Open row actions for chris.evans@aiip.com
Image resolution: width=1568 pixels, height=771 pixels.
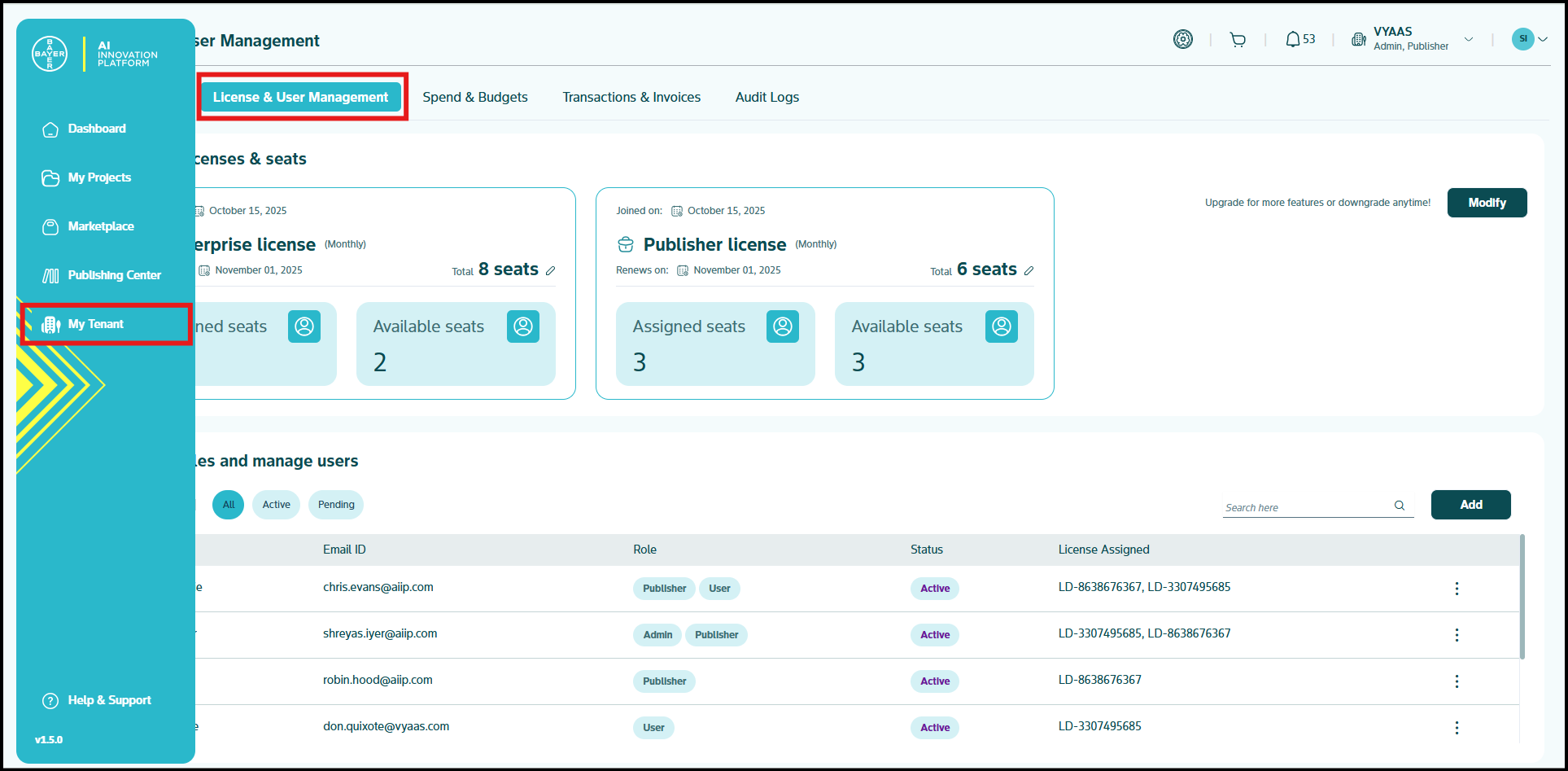point(1457,589)
